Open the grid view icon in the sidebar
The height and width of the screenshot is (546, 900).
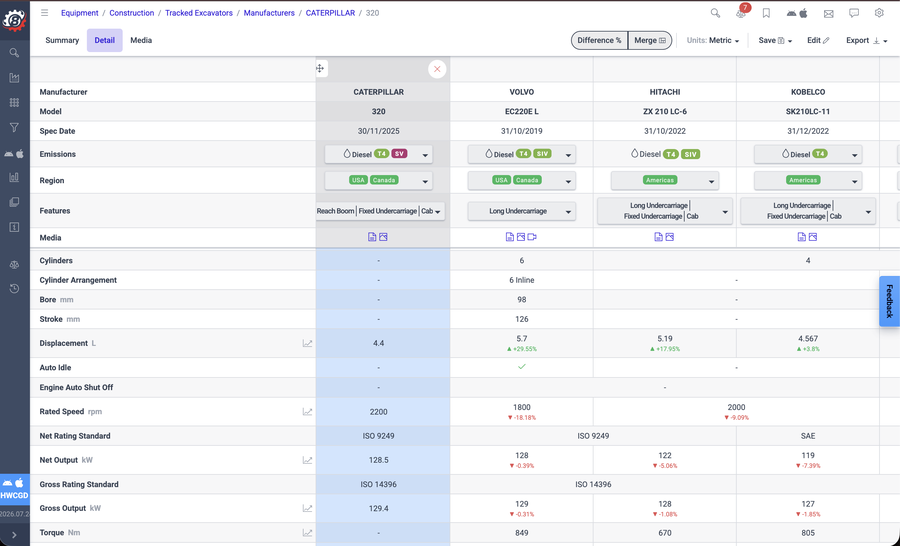point(14,102)
